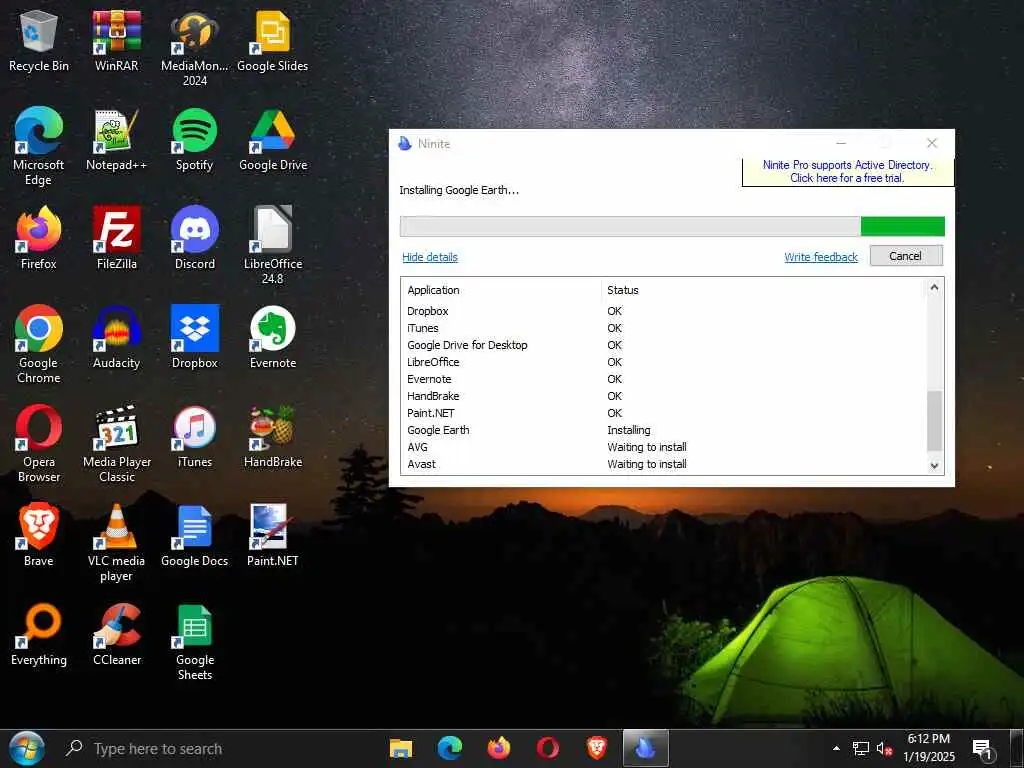This screenshot has width=1024, height=768.
Task: Select the Brave desktop shortcut
Action: pos(39,536)
